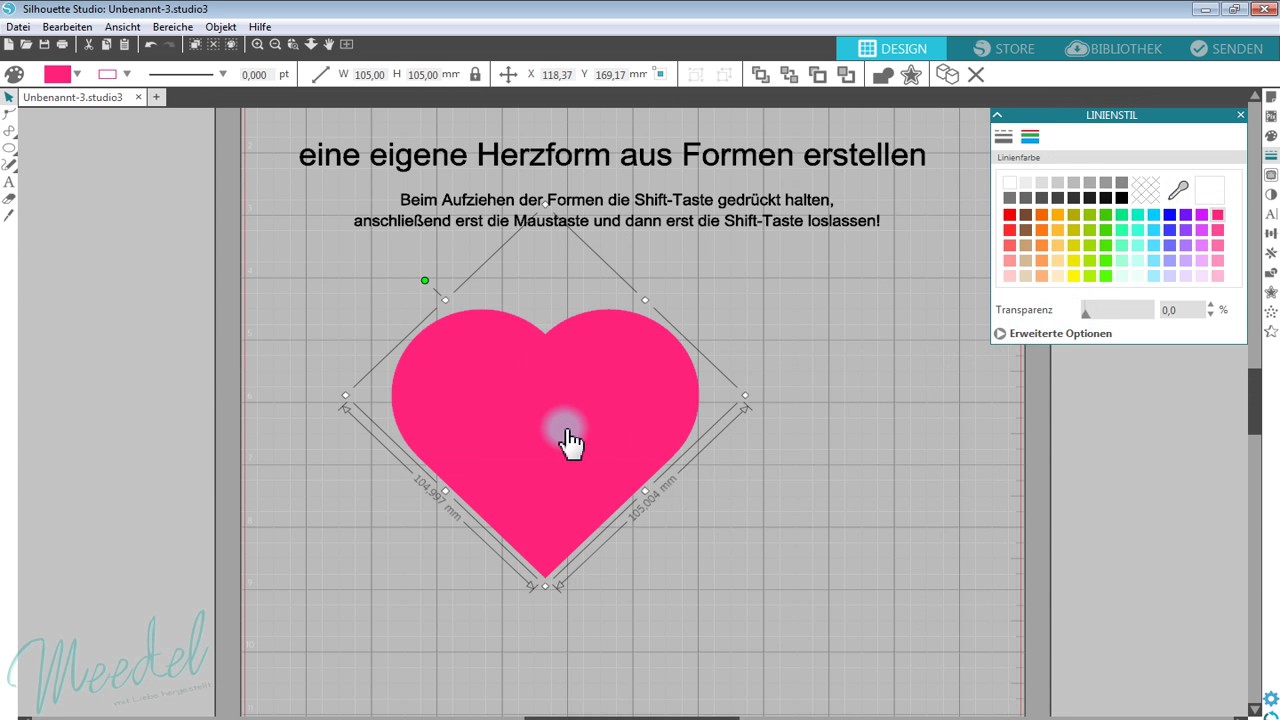Viewport: 1280px width, 720px height.
Task: Choose the pure red line color swatch
Action: tap(1009, 215)
